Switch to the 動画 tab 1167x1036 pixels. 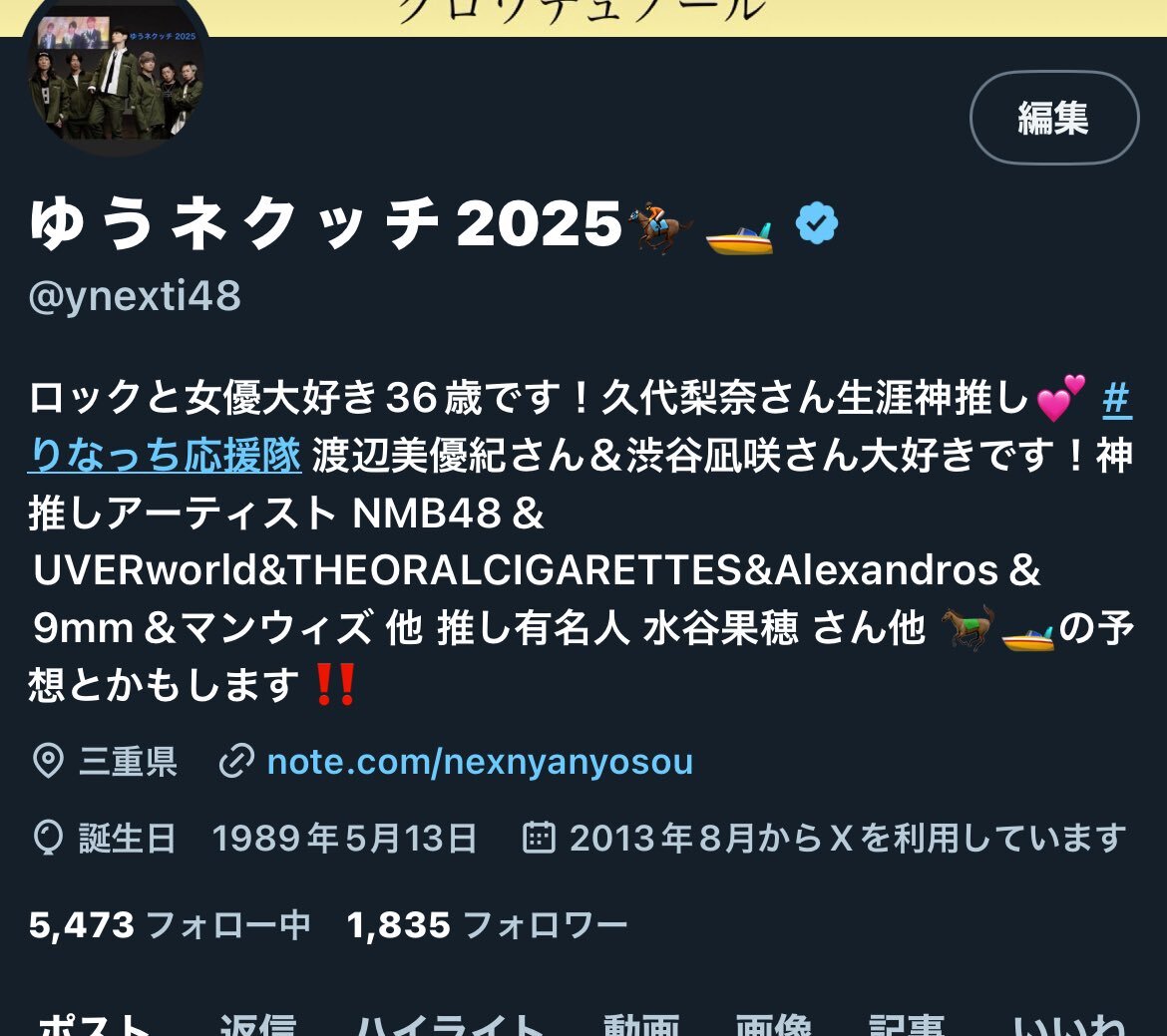point(640,1025)
